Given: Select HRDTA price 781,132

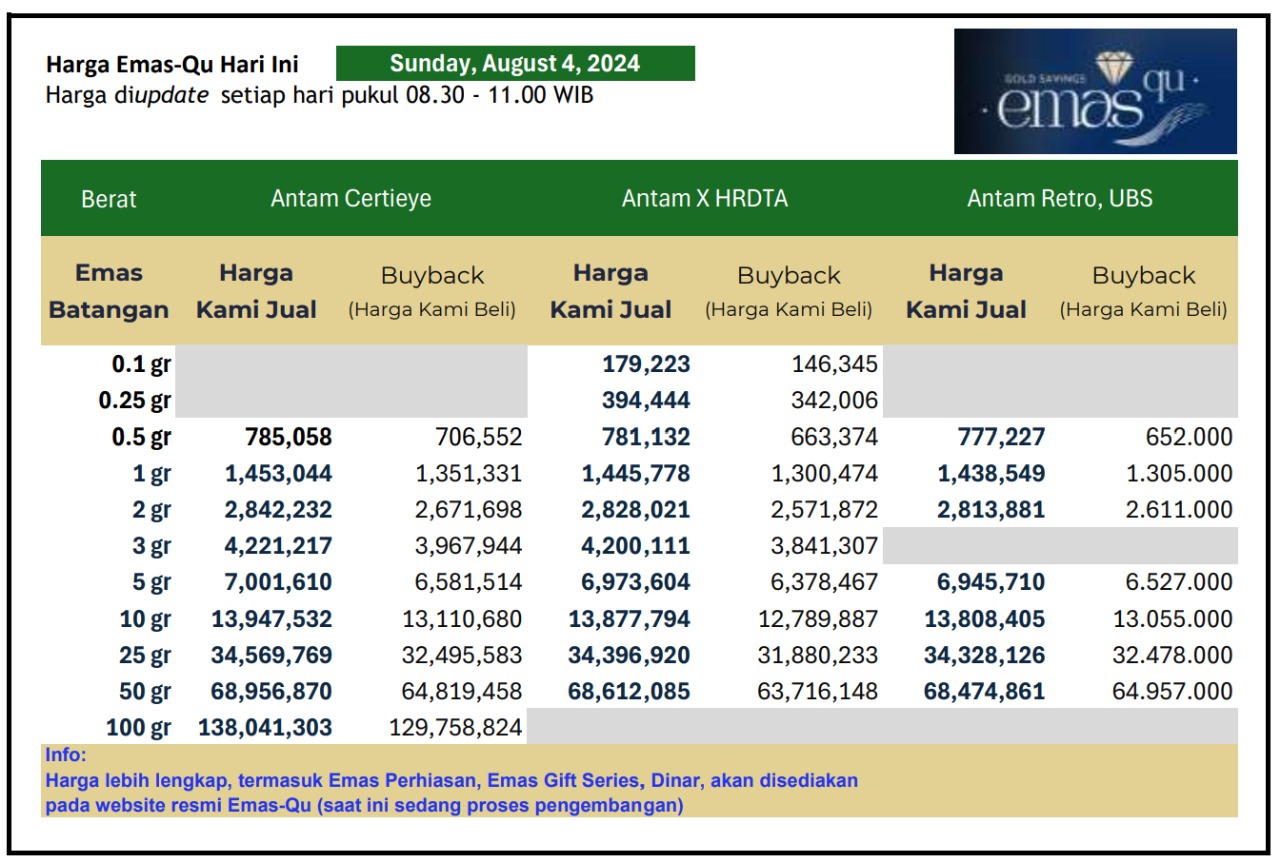Looking at the screenshot, I should [x=646, y=437].
